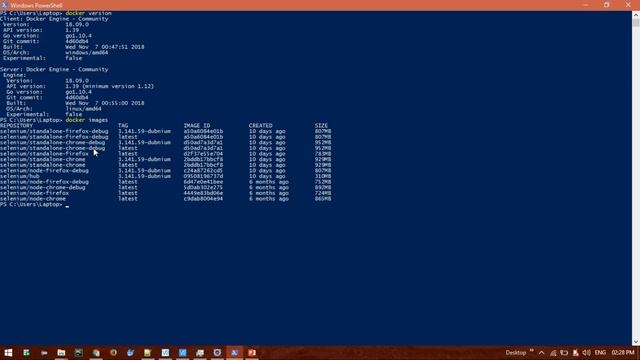
Task: Click the PowerShell icon in the title bar
Action: (4, 5)
